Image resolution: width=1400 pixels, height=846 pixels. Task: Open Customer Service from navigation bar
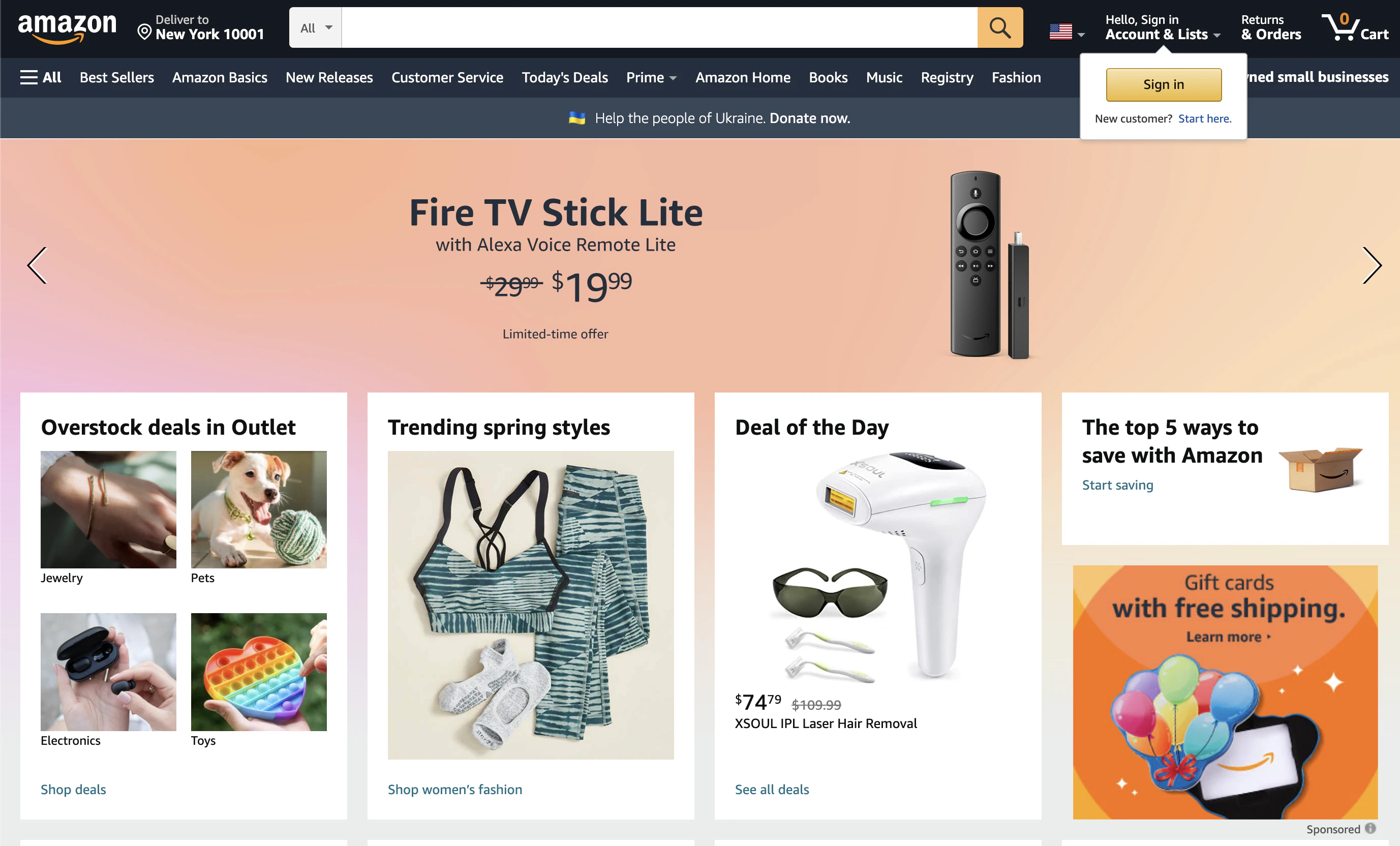pyautogui.click(x=447, y=77)
